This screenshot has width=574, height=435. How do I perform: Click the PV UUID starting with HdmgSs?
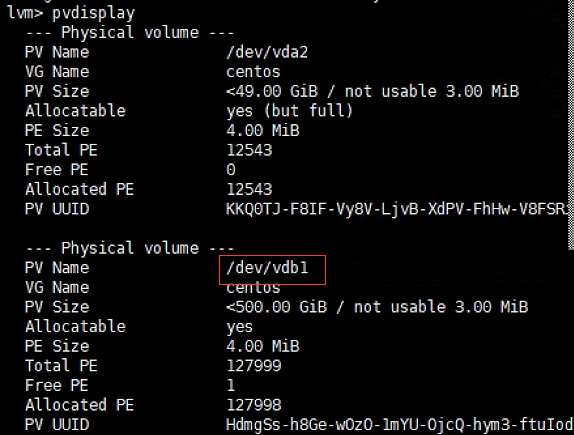399,425
